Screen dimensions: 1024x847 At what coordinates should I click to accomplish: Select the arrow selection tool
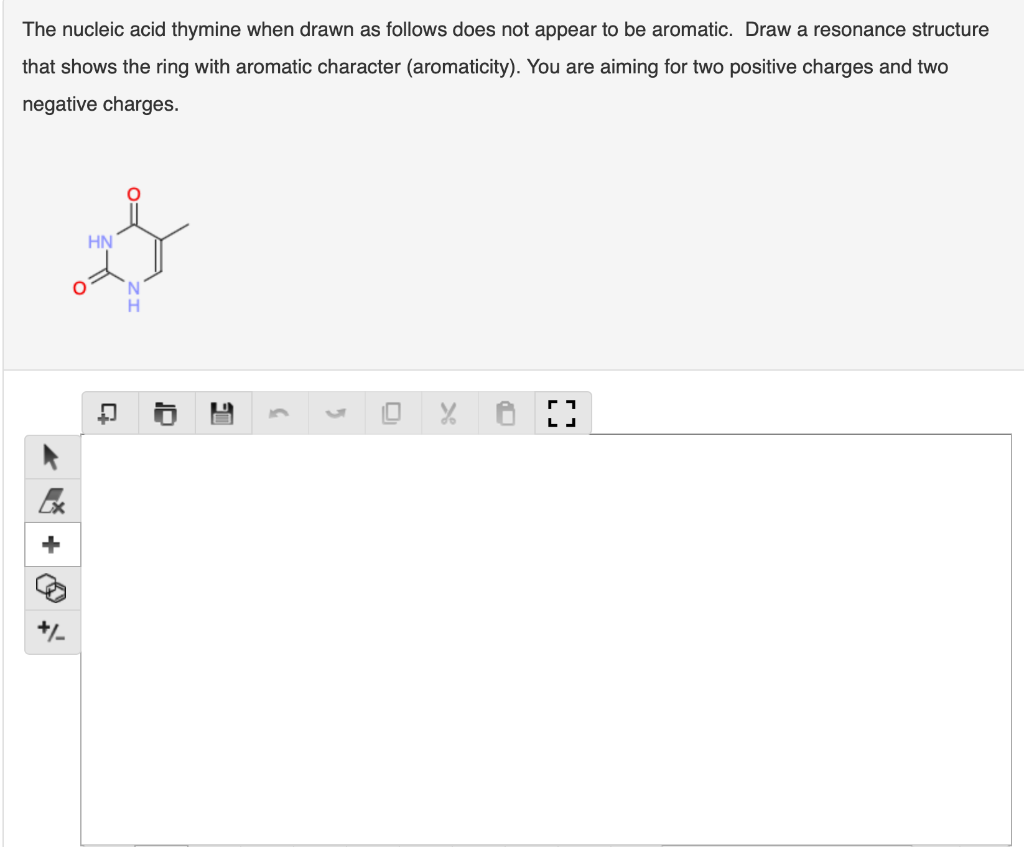tap(52, 455)
